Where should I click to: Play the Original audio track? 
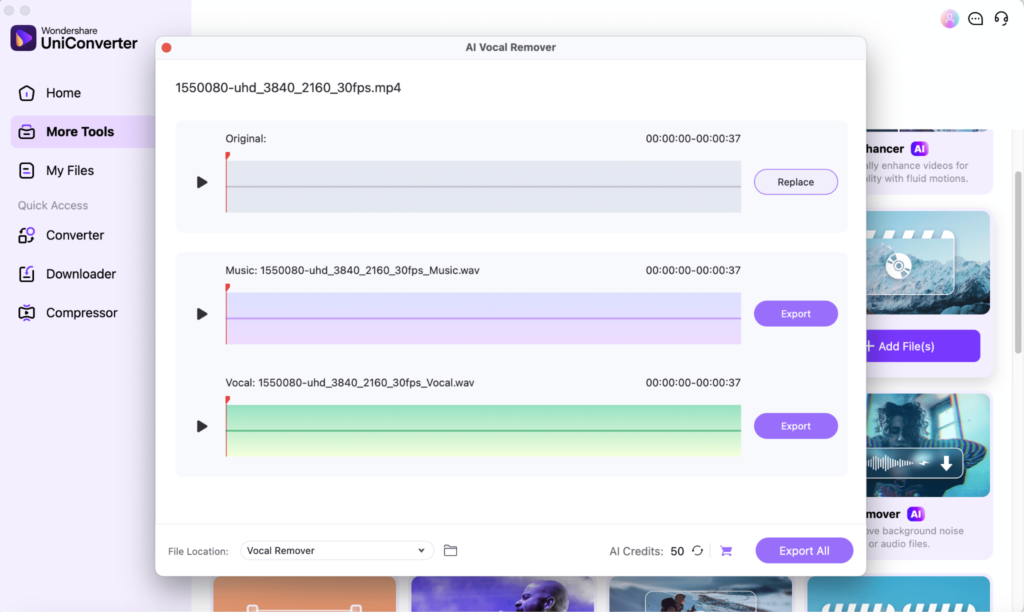coord(201,182)
